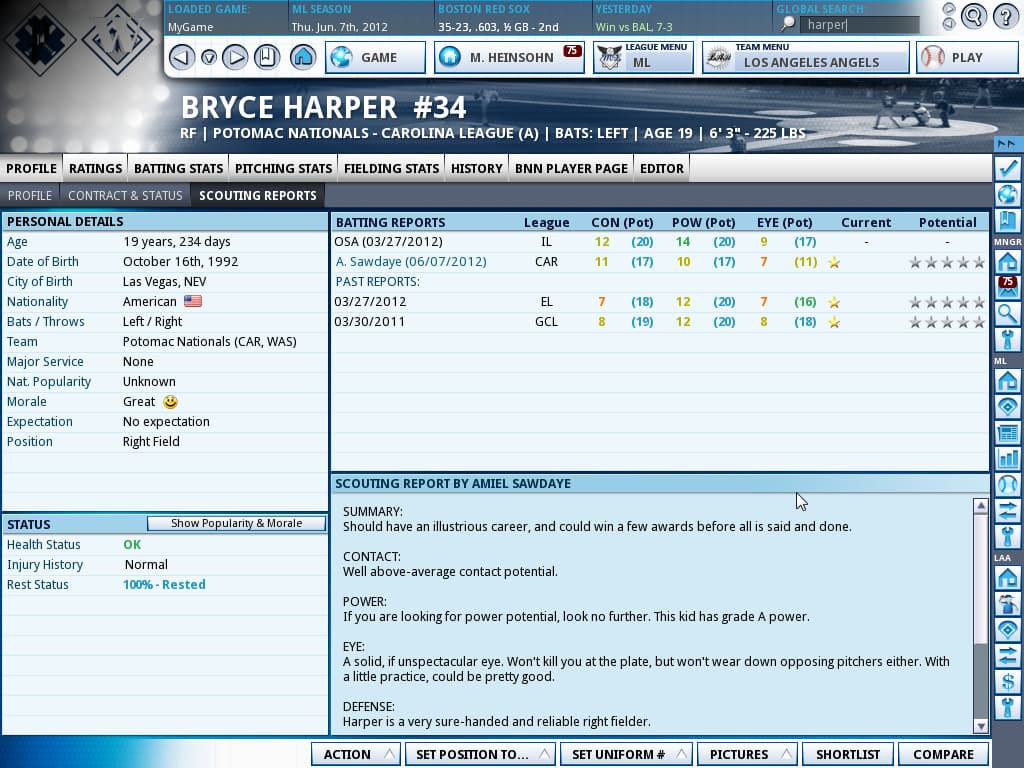Click the home icon under ML
1024x768 pixels.
[1008, 381]
